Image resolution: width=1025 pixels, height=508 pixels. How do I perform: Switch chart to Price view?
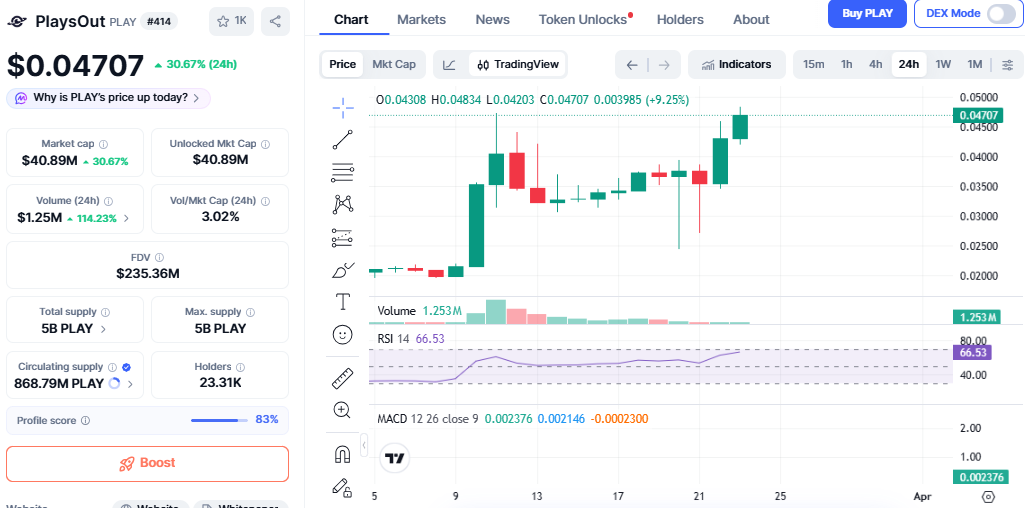click(343, 64)
